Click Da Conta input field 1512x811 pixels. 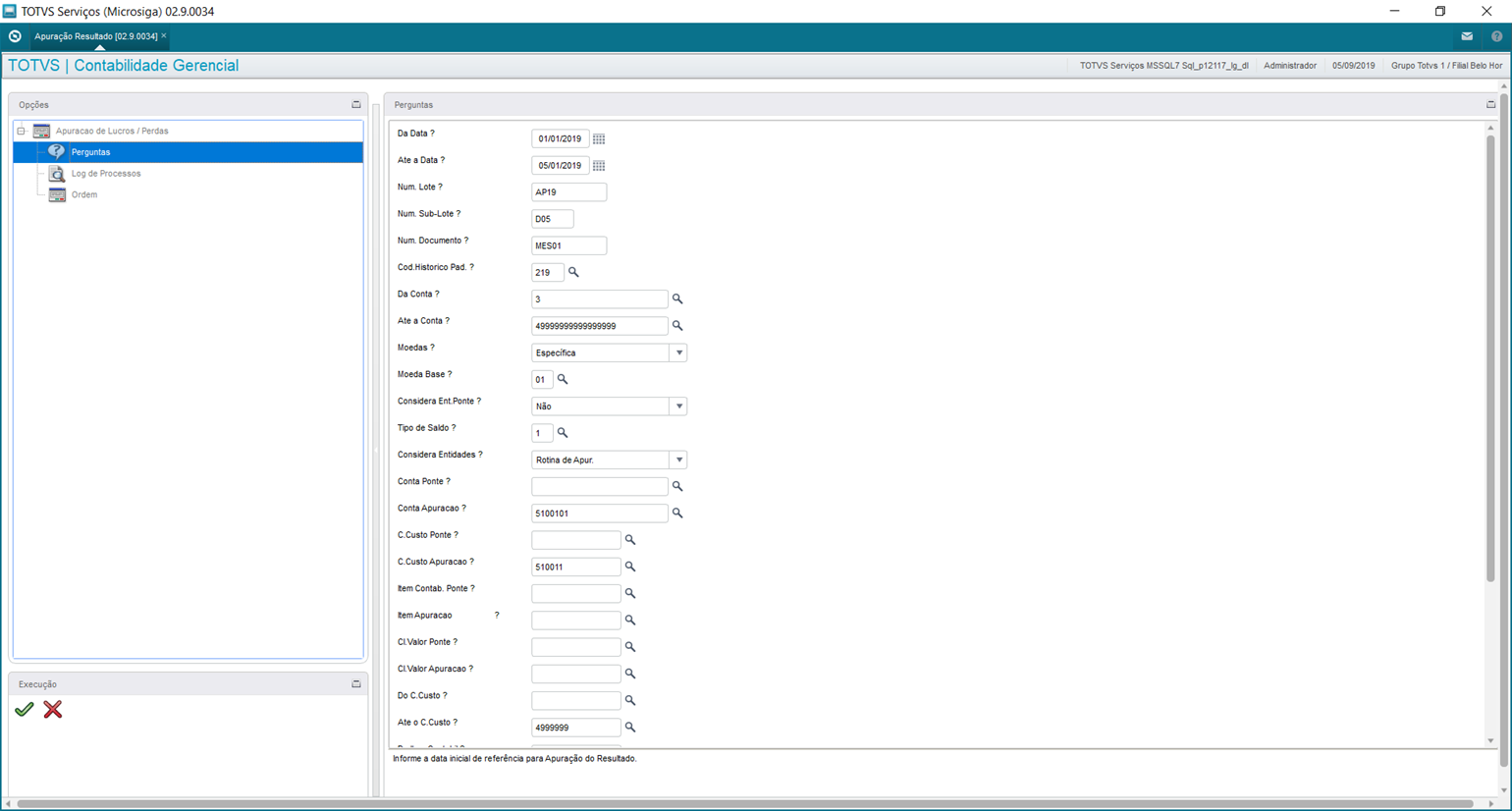[x=600, y=299]
